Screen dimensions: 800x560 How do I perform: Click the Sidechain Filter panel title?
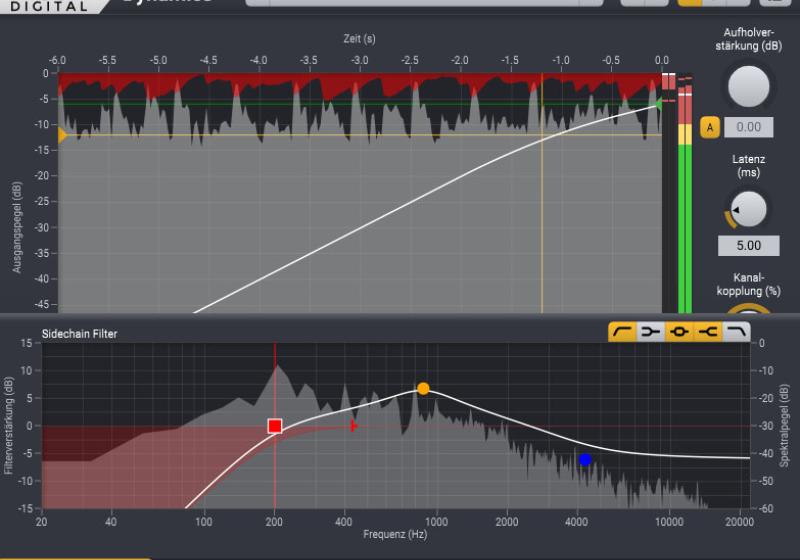(x=79, y=333)
